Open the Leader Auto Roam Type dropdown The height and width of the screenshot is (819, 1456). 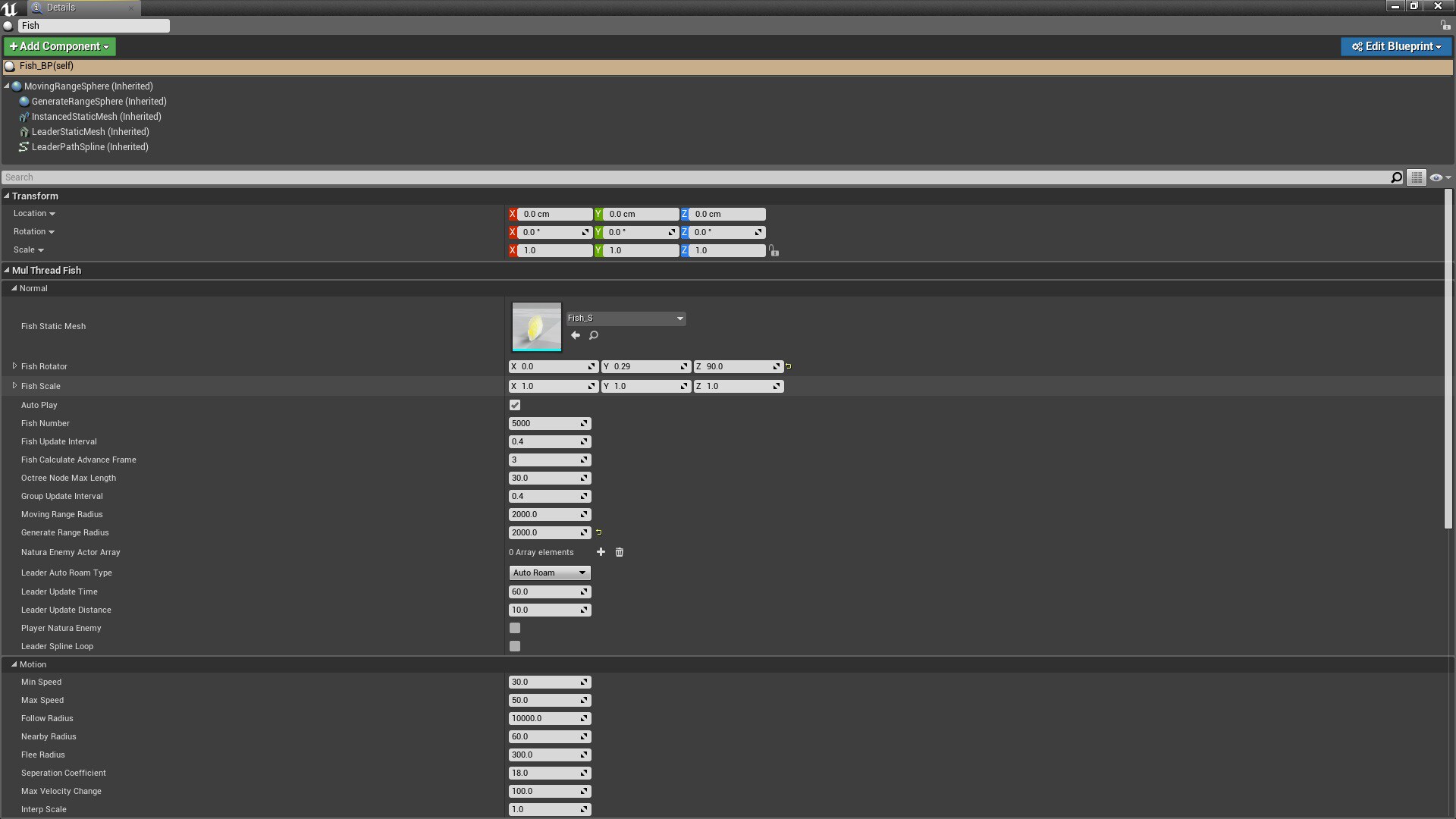[549, 573]
